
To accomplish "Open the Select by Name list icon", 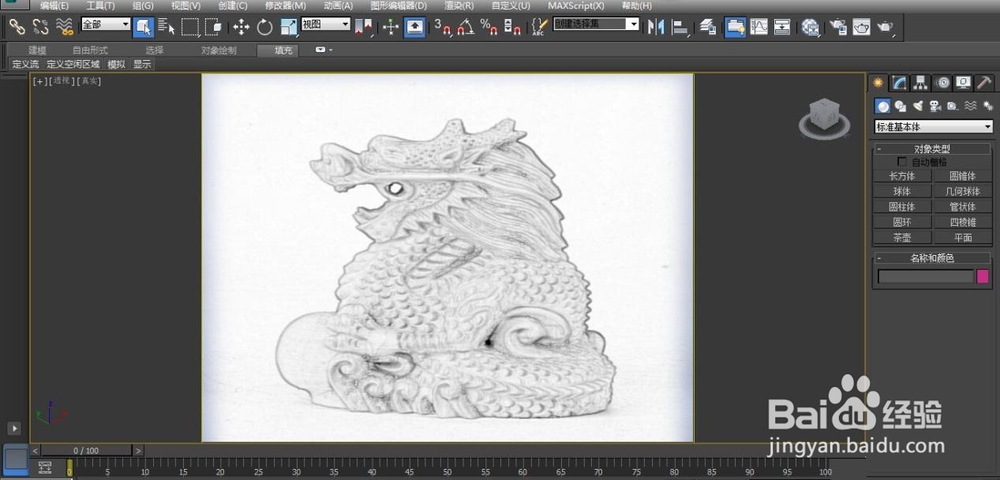I will [x=166, y=27].
